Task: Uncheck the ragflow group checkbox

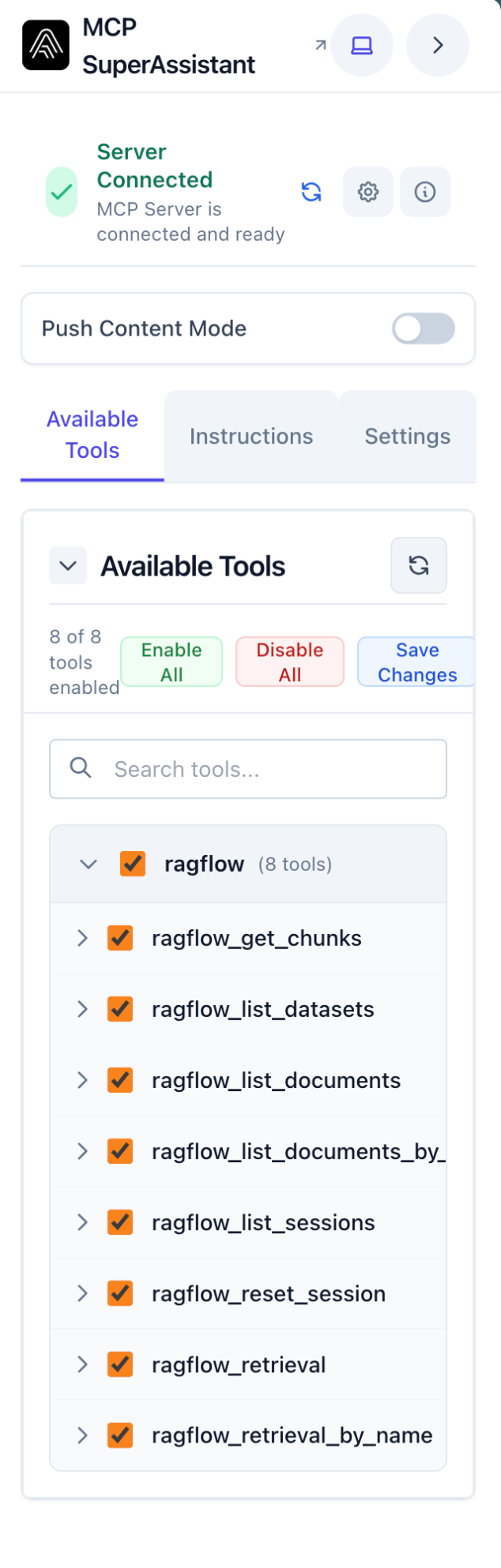Action: pyautogui.click(x=133, y=864)
